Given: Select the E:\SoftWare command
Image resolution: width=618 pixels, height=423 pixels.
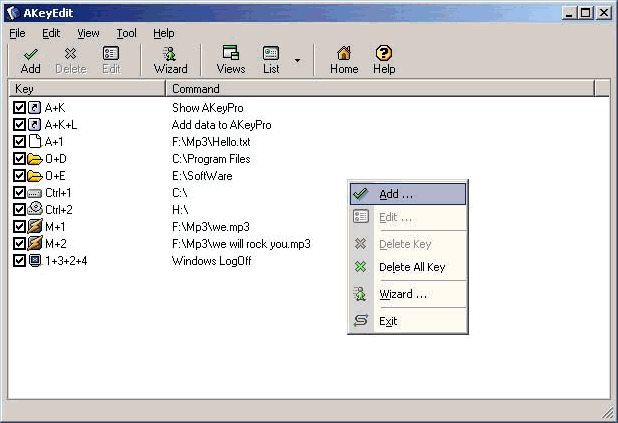Looking at the screenshot, I should (202, 176).
